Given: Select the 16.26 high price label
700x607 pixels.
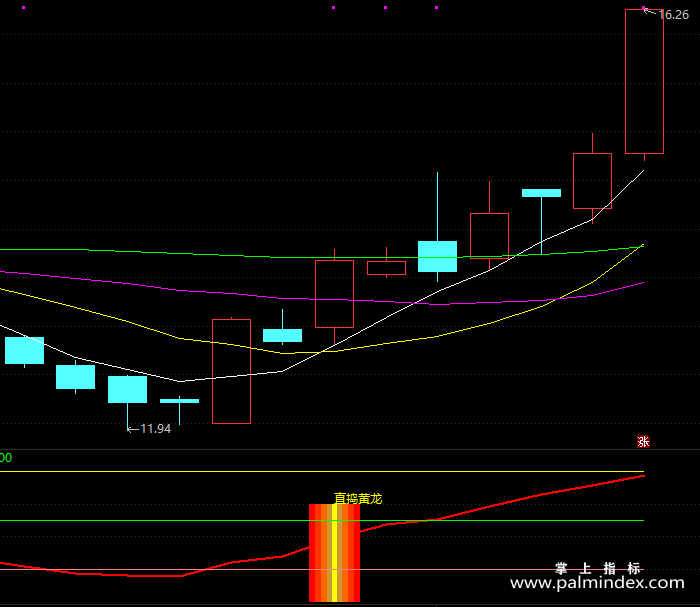Looking at the screenshot, I should (x=674, y=15).
